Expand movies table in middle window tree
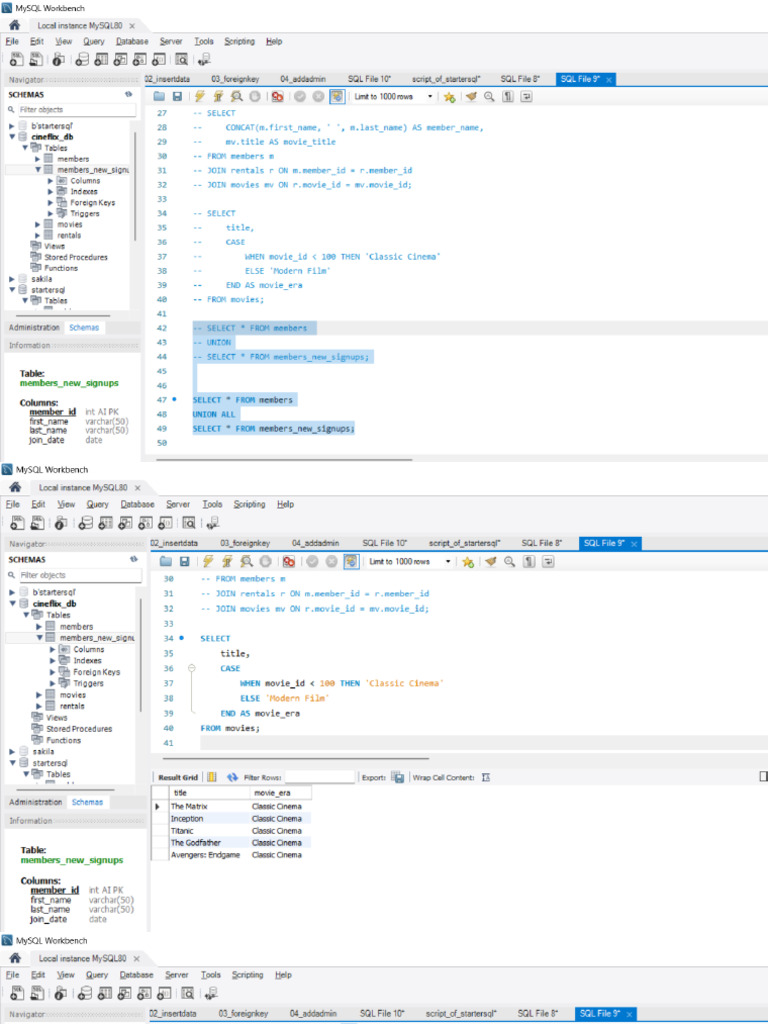The height and width of the screenshot is (1024, 768). coord(39,695)
